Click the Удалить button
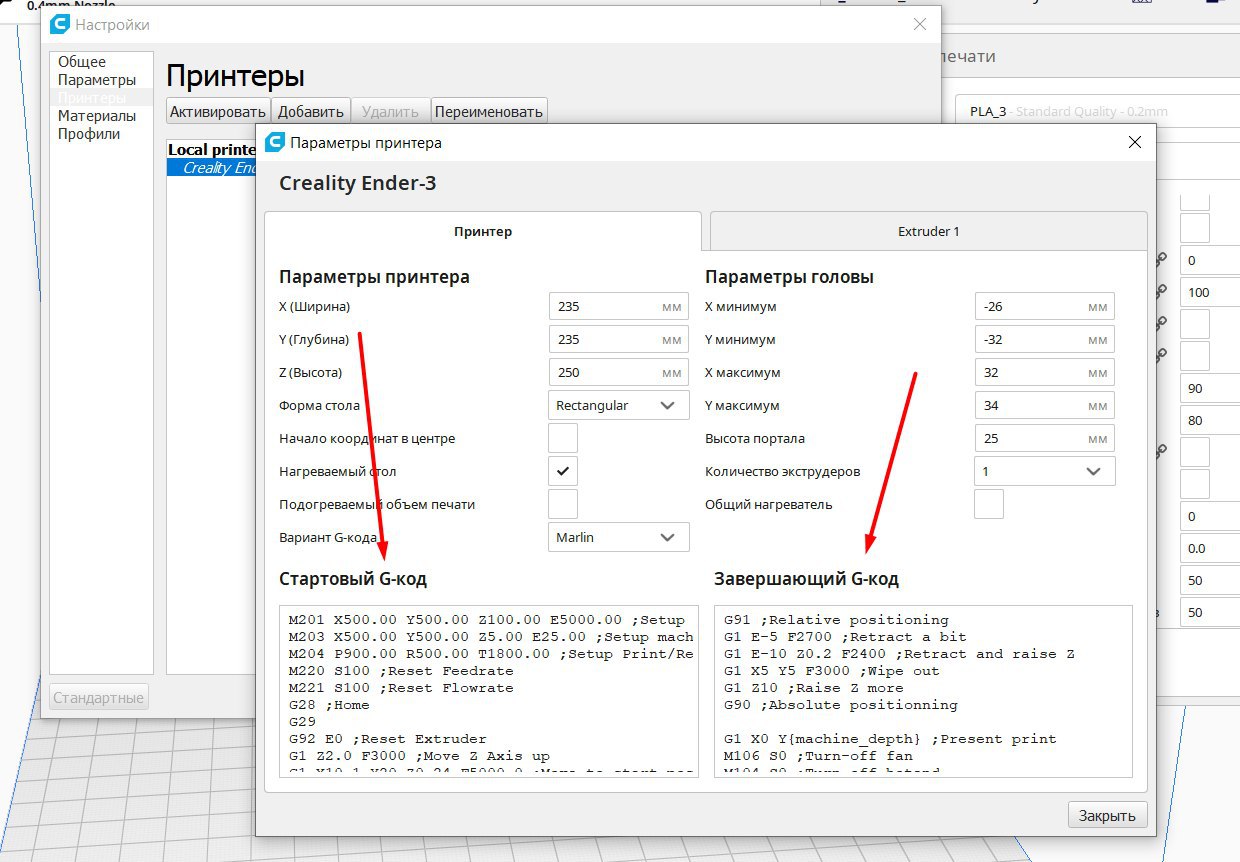 pyautogui.click(x=390, y=111)
